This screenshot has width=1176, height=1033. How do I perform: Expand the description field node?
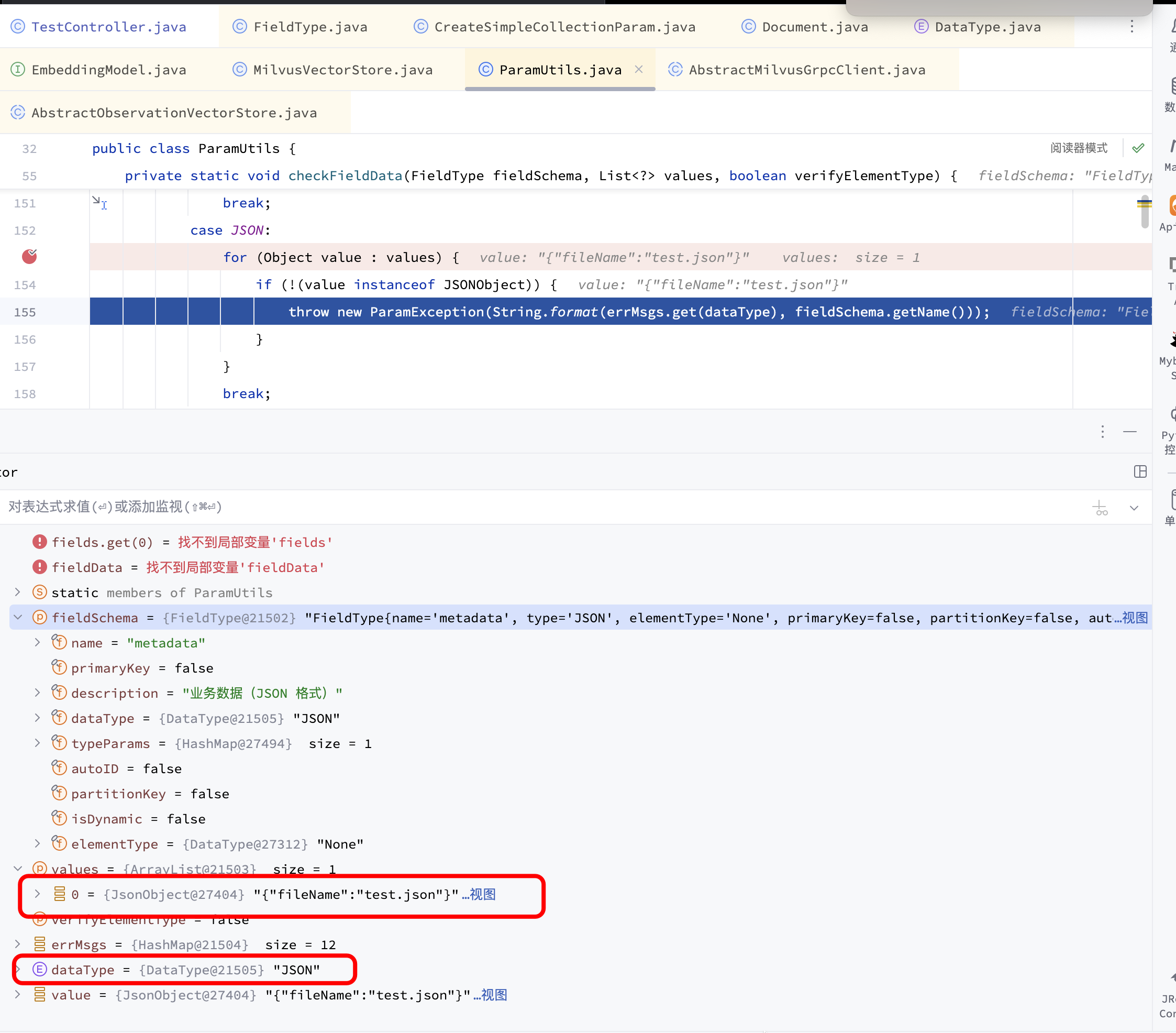(x=37, y=693)
